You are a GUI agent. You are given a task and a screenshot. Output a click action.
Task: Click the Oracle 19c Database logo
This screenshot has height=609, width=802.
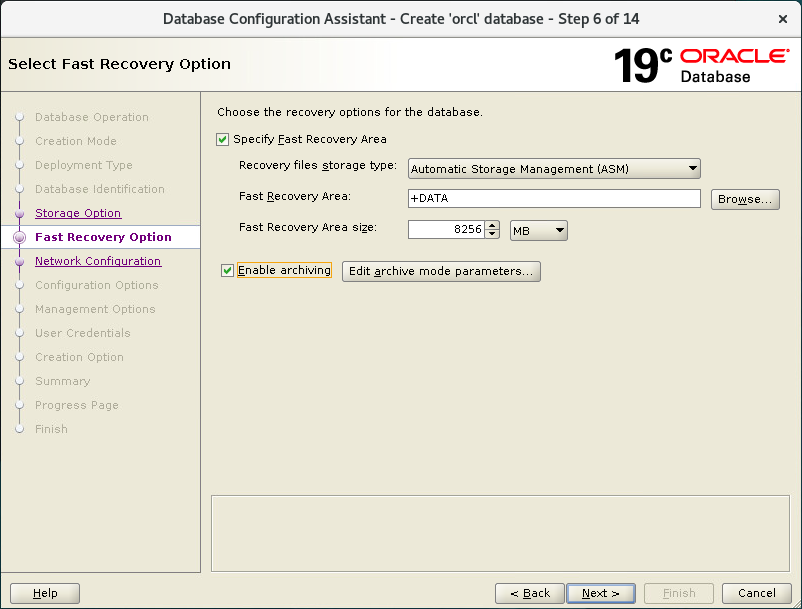(x=701, y=65)
